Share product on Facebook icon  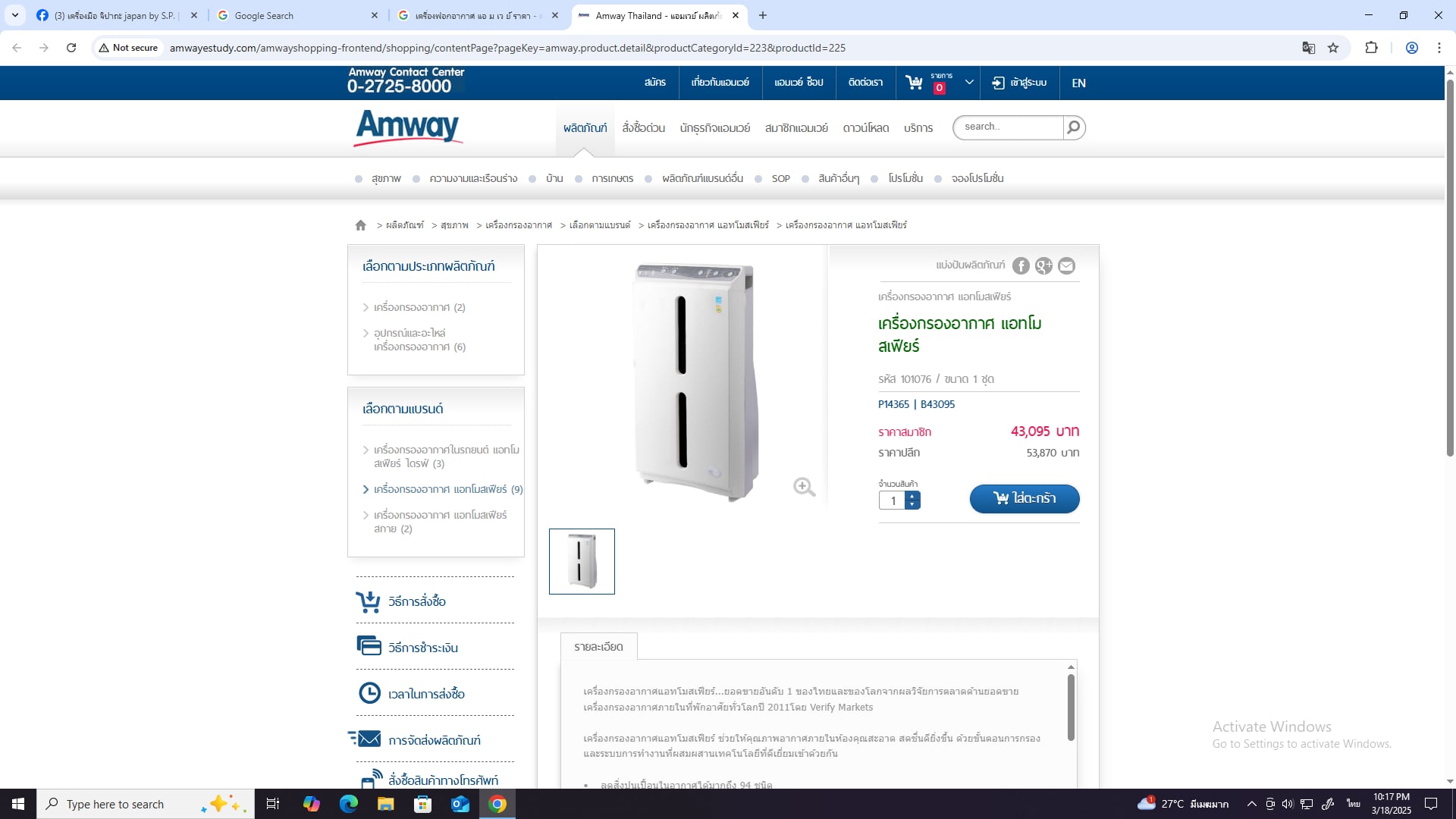click(x=1021, y=266)
